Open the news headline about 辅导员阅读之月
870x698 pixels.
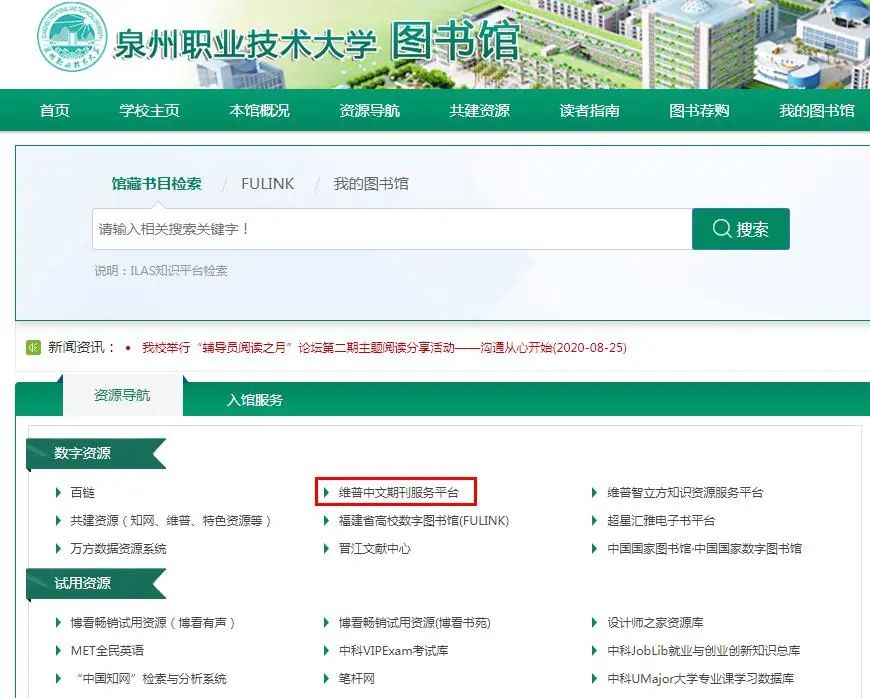click(x=384, y=348)
